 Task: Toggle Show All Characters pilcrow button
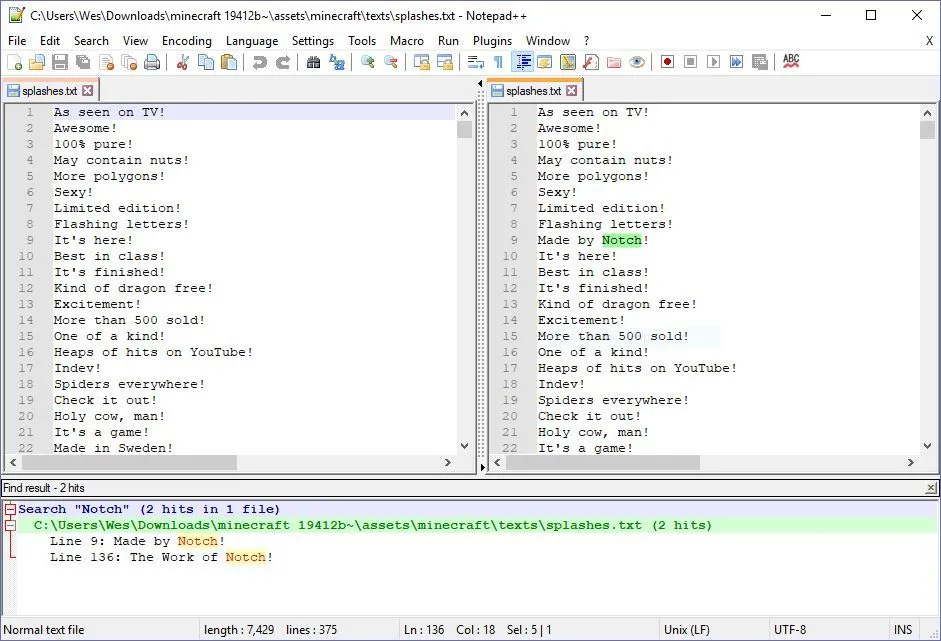coord(498,62)
